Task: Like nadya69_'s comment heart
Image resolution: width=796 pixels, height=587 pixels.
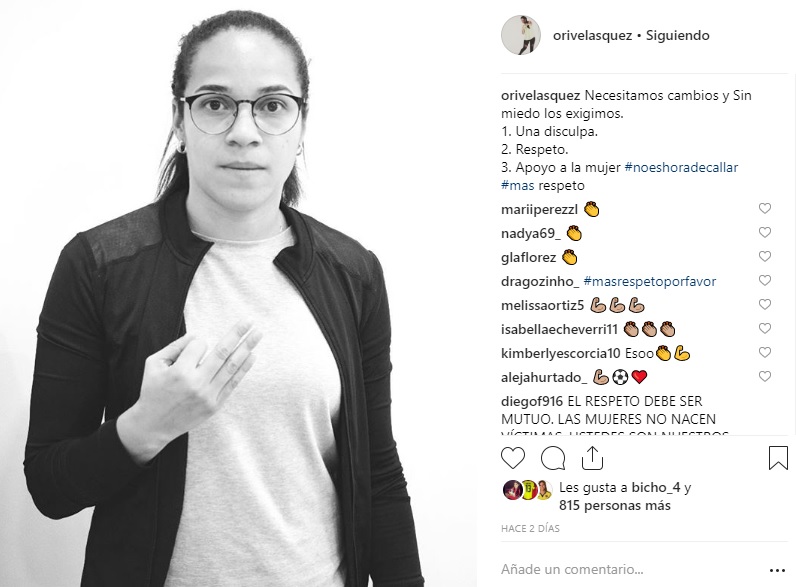Action: click(x=765, y=232)
